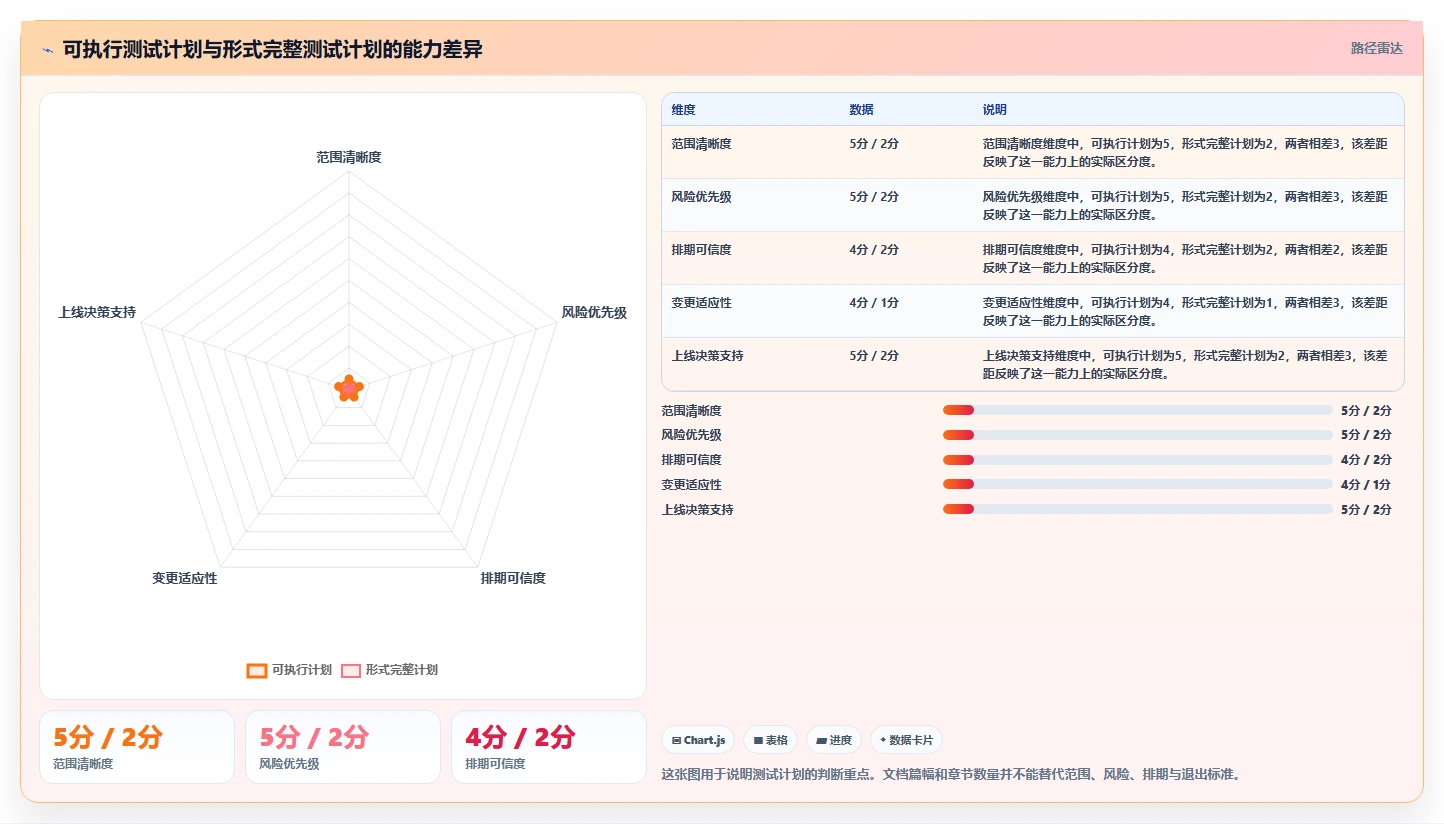Click the 上线决策支持 progress bar
This screenshot has width=1444, height=824.
click(1137, 509)
